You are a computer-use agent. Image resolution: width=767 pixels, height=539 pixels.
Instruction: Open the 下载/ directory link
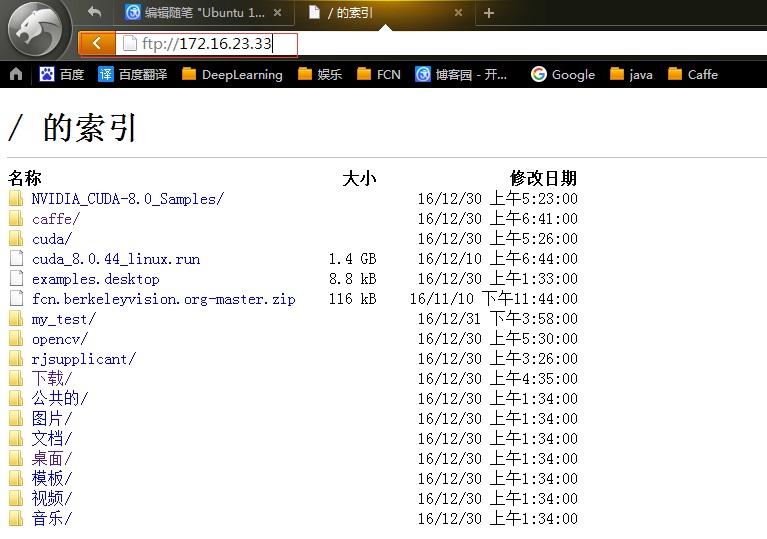tap(51, 379)
